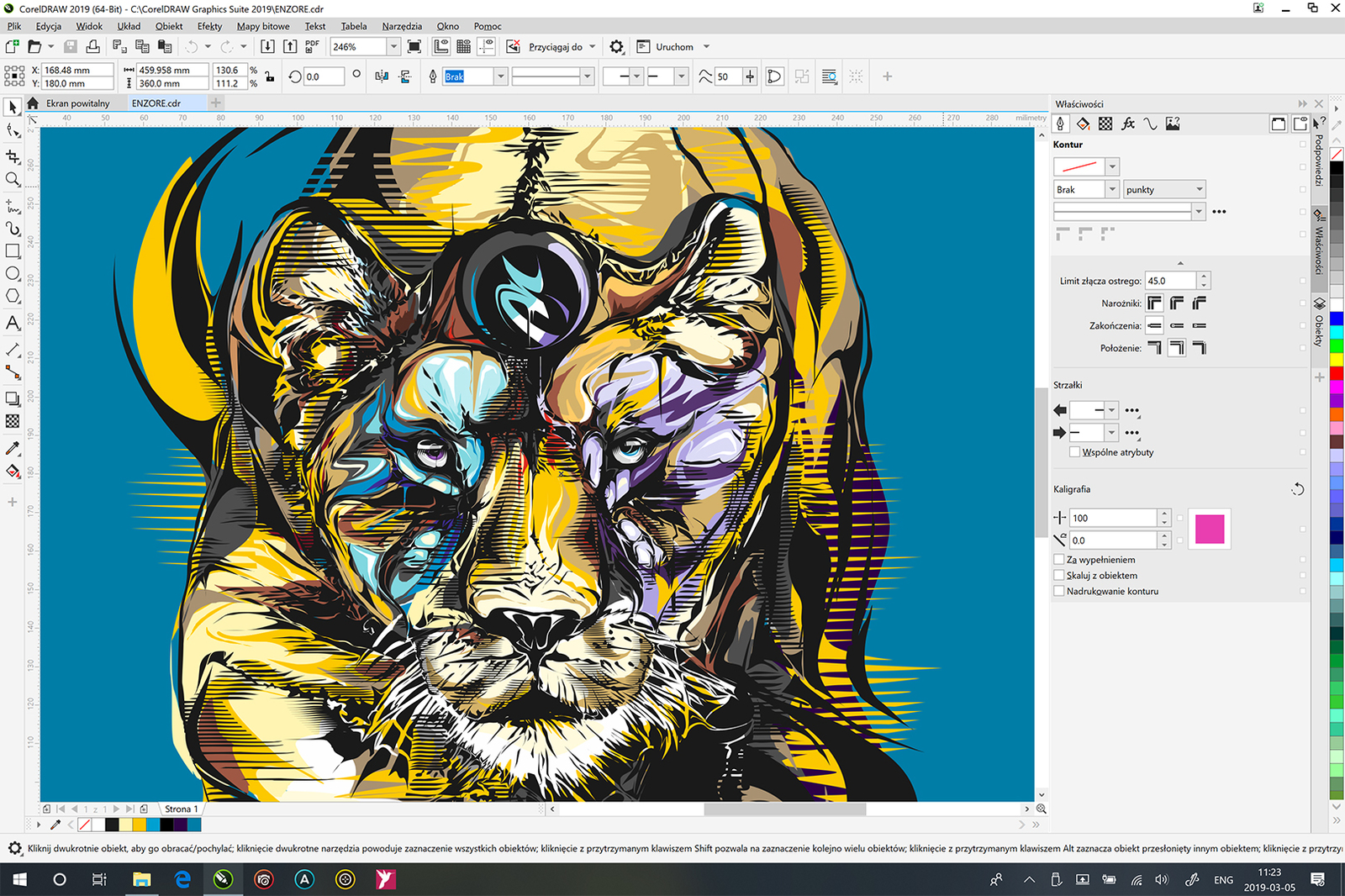Open the zoom level 246% dropdown

point(394,46)
